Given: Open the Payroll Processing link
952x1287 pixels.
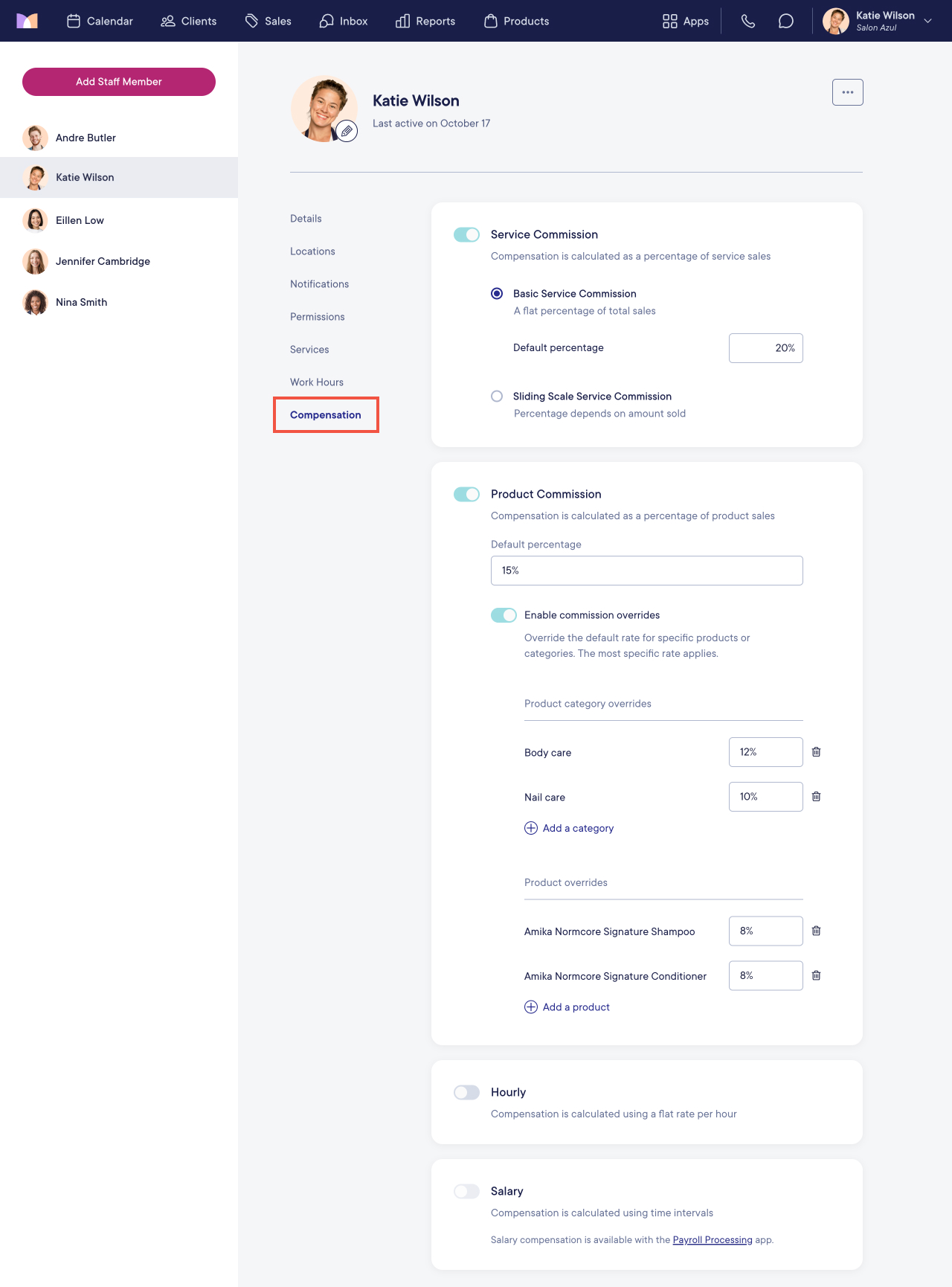Looking at the screenshot, I should click(x=713, y=1240).
